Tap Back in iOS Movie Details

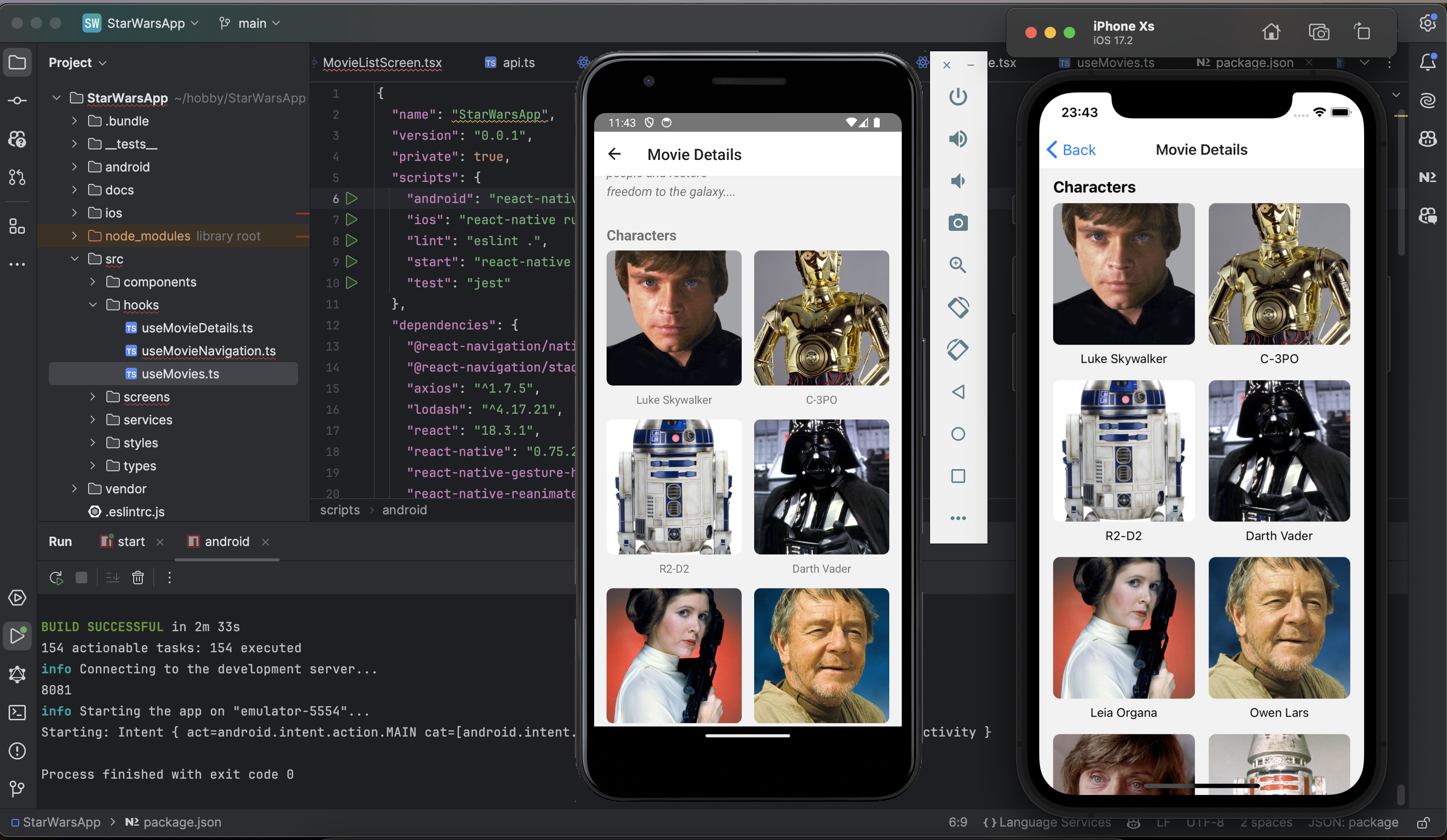pyautogui.click(x=1071, y=150)
